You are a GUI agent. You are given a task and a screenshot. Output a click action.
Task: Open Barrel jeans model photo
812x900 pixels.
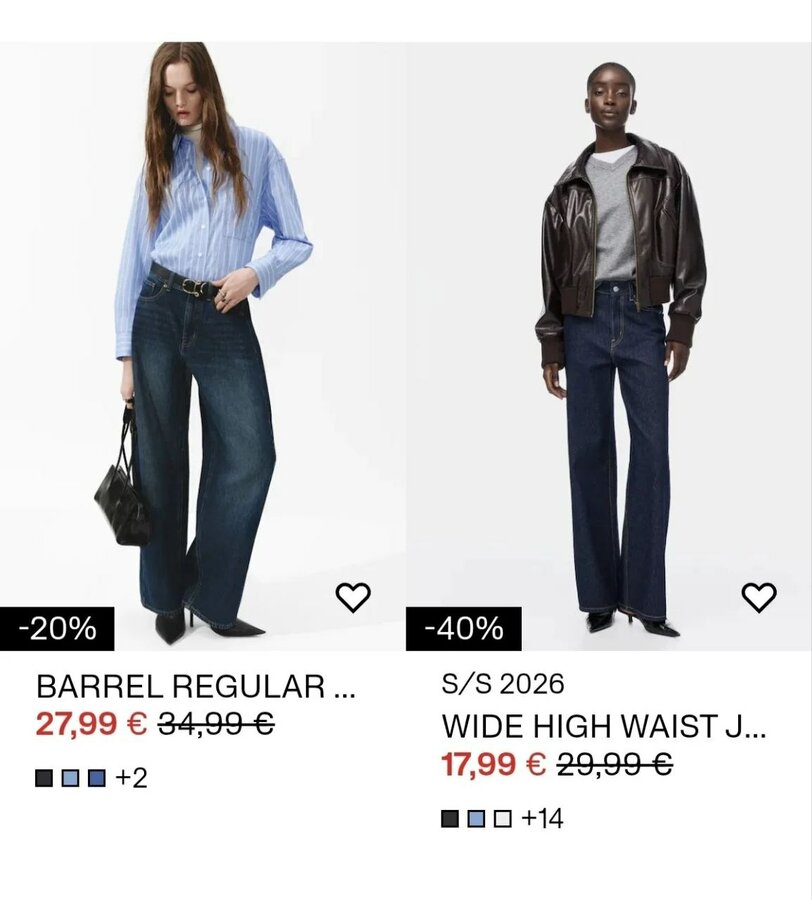click(203, 346)
